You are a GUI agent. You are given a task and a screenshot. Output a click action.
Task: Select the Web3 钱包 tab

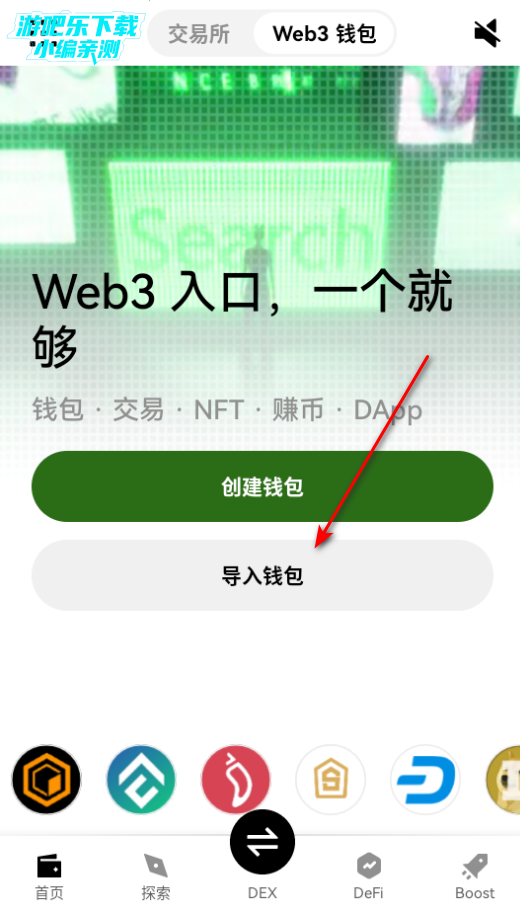[x=324, y=33]
